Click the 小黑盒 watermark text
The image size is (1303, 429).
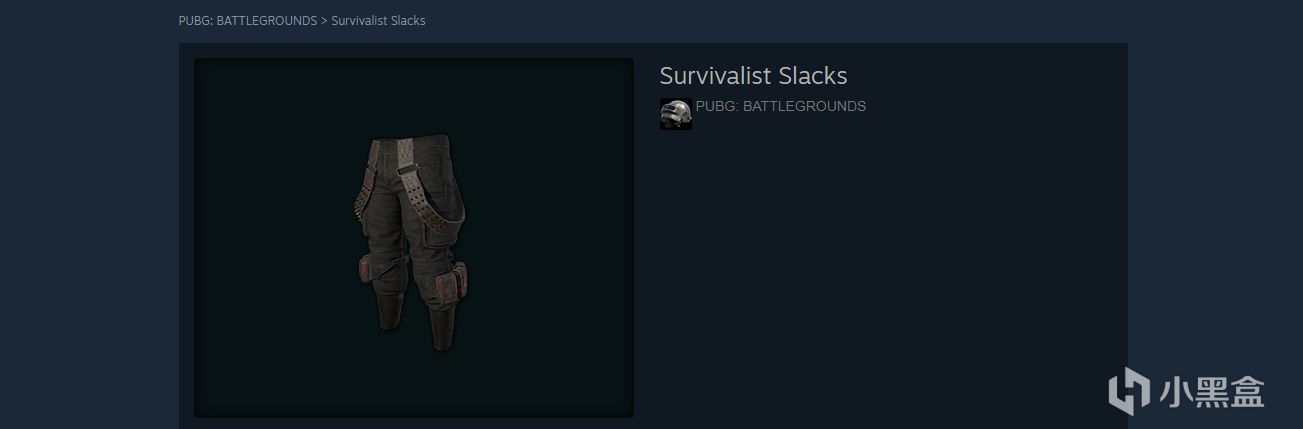click(1212, 391)
